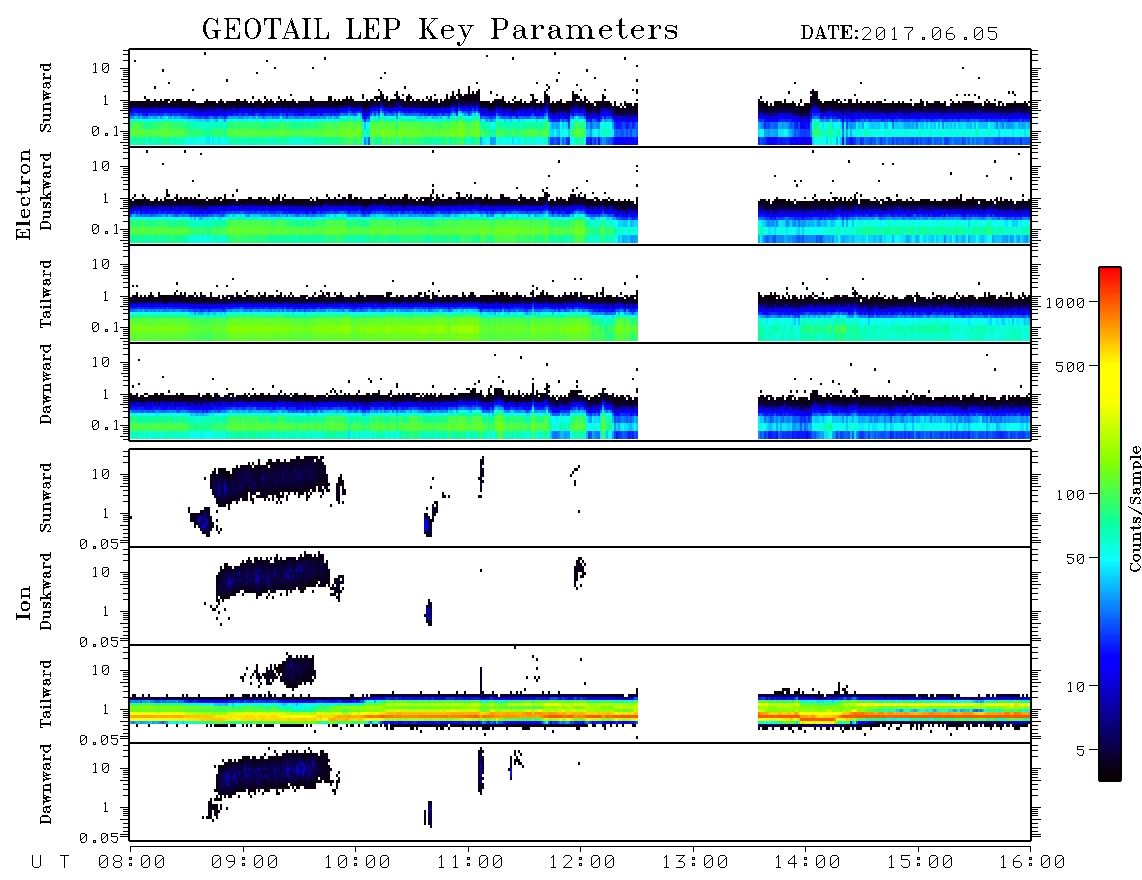Click the 13:00 time tick label
The height and width of the screenshot is (880, 1142).
click(695, 863)
